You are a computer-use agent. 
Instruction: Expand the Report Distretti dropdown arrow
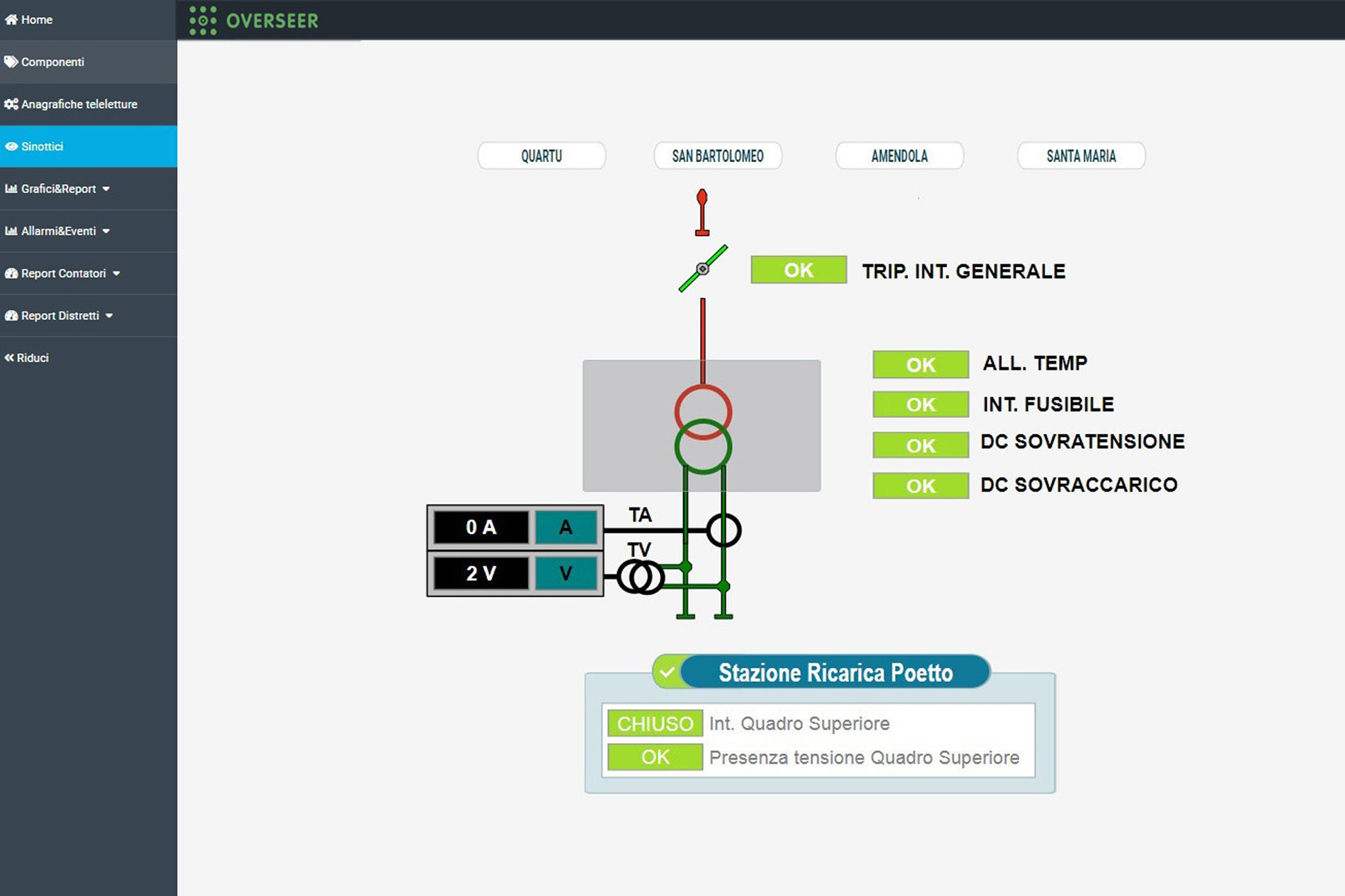click(109, 316)
